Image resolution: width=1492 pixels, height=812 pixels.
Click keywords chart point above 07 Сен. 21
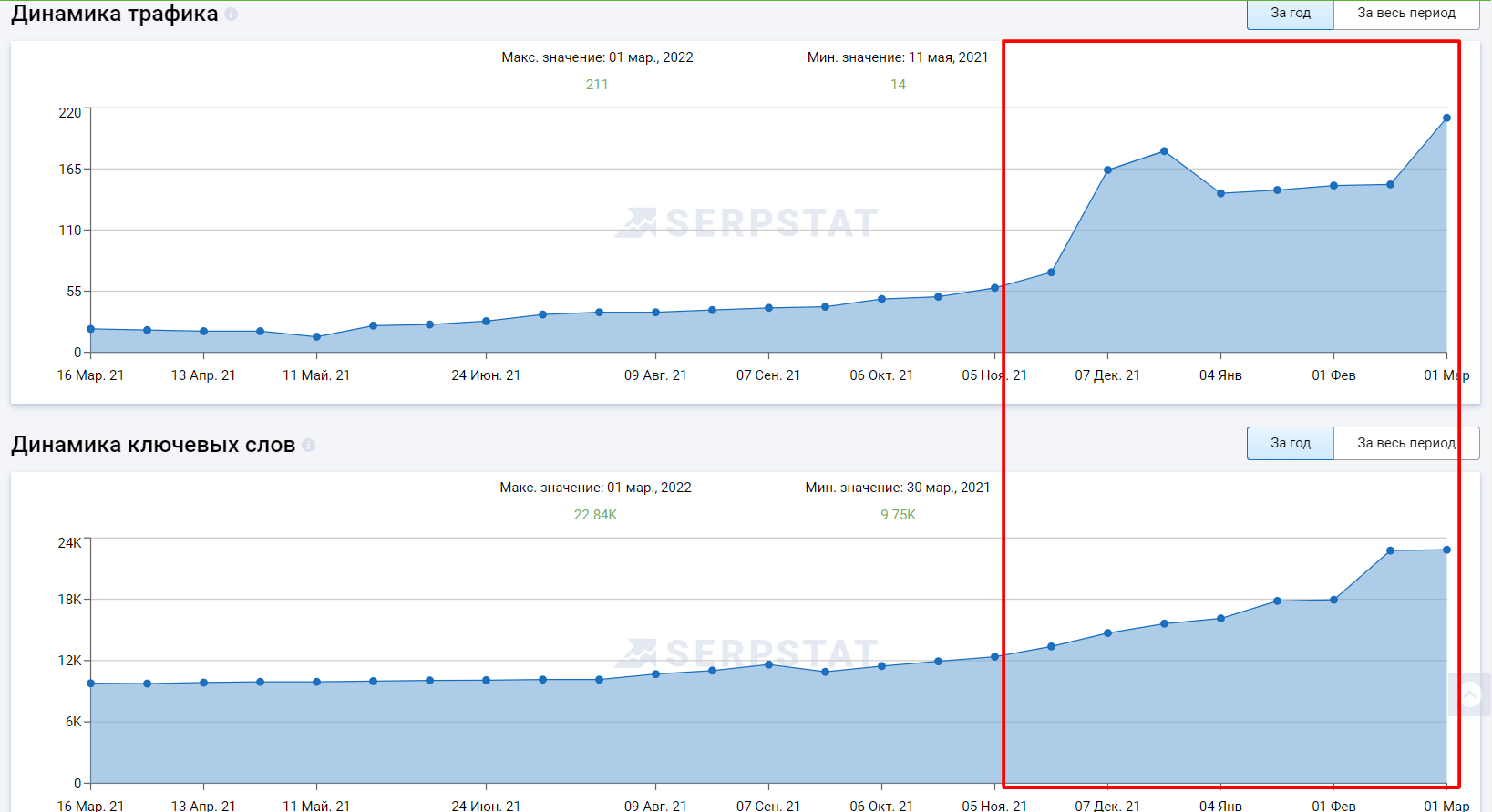pyautogui.click(x=768, y=664)
